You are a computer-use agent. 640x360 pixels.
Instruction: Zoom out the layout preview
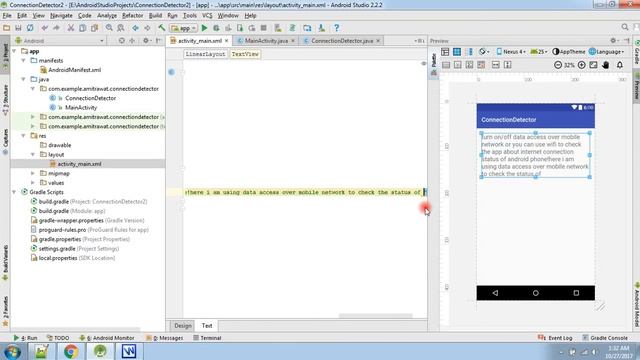click(558, 65)
